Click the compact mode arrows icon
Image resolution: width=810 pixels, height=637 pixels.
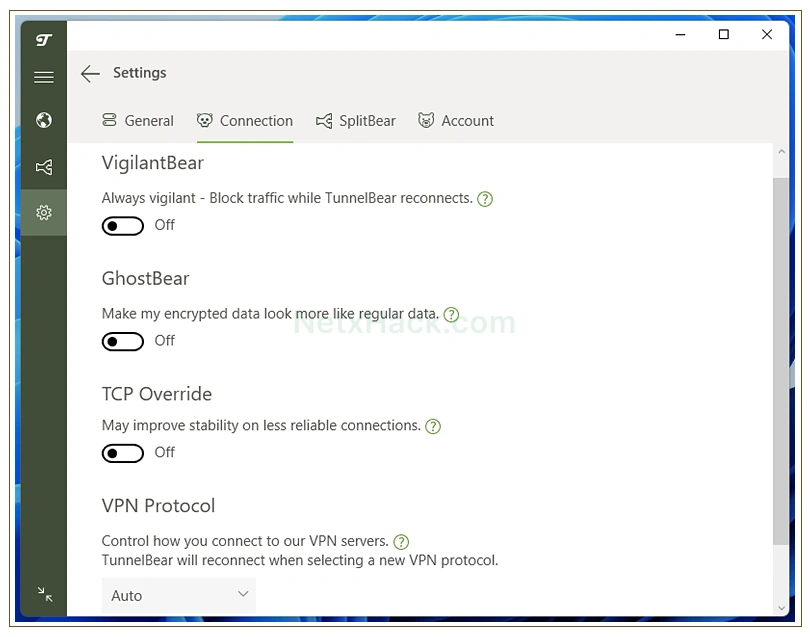tap(45, 594)
